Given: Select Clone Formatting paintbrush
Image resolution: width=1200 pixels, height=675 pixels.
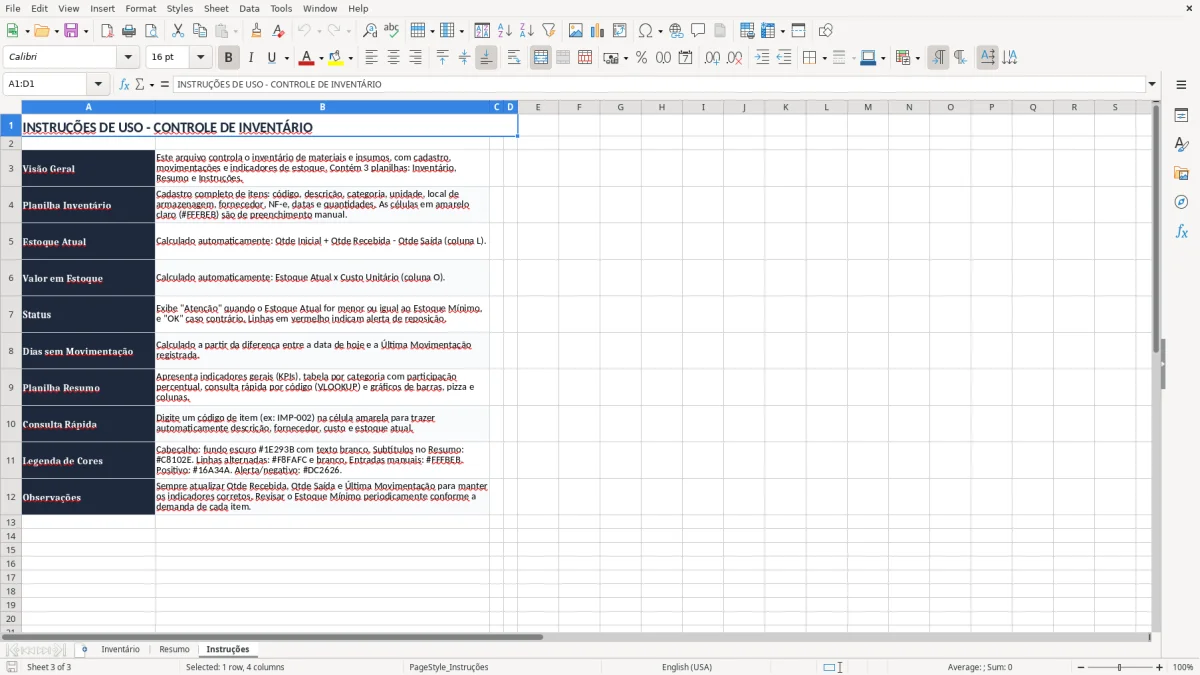Looking at the screenshot, I should tap(257, 31).
